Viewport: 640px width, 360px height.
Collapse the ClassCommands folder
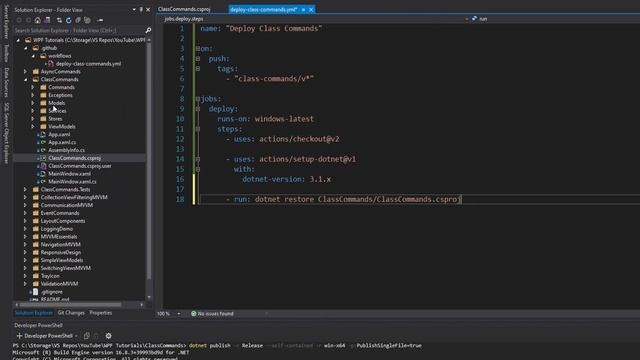[x=26, y=79]
